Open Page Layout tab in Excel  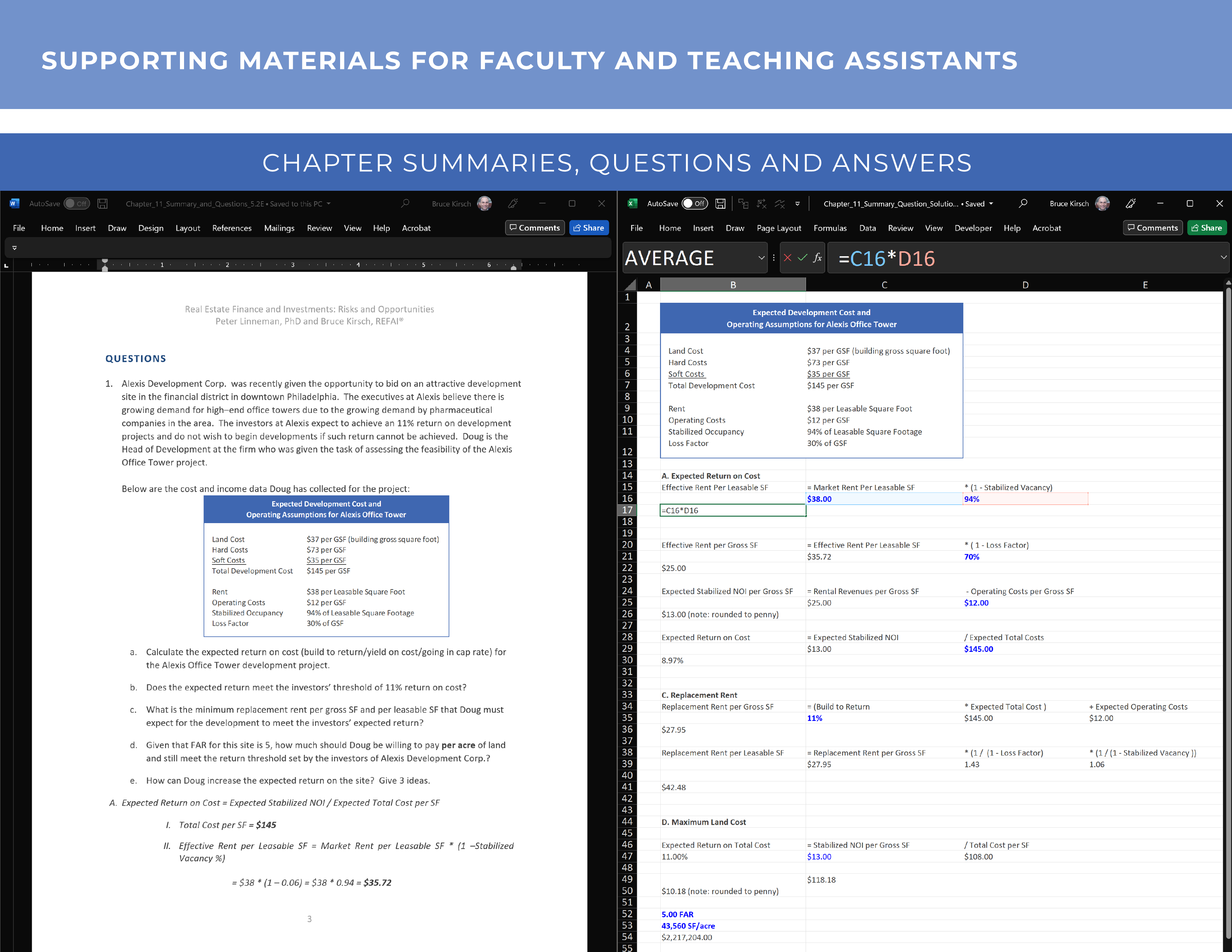[x=779, y=228]
